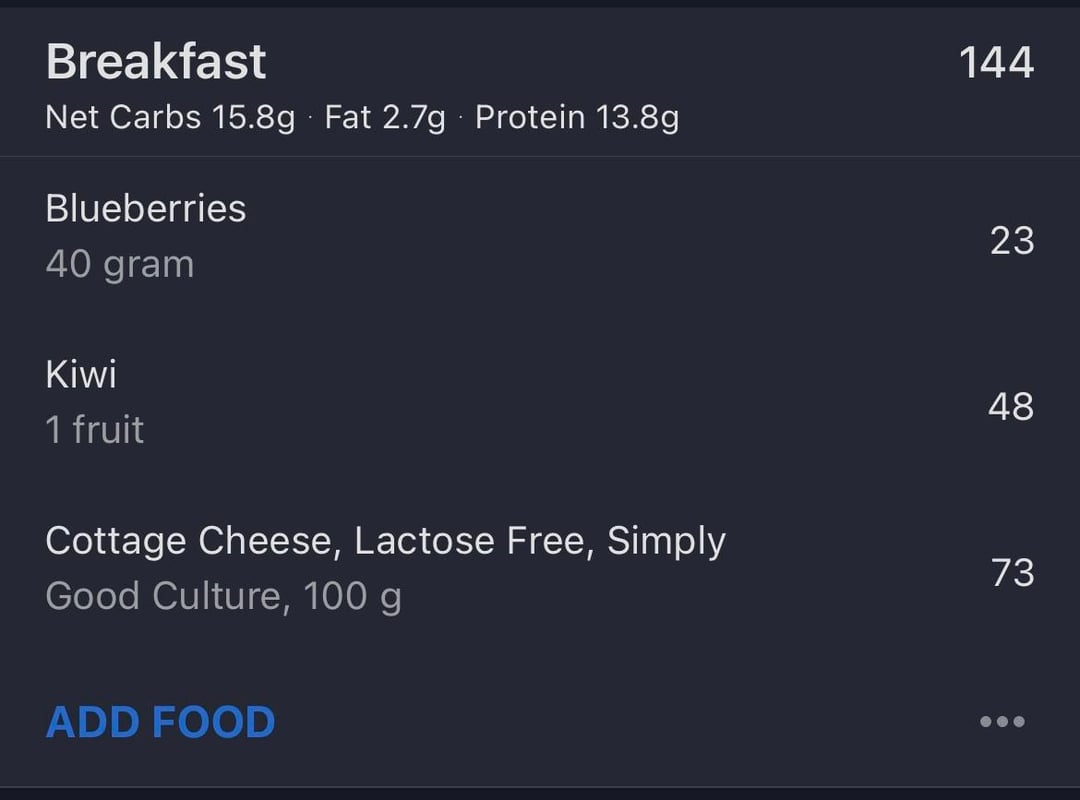Click the Lactose Free text
1080x800 pixels.
pos(475,541)
